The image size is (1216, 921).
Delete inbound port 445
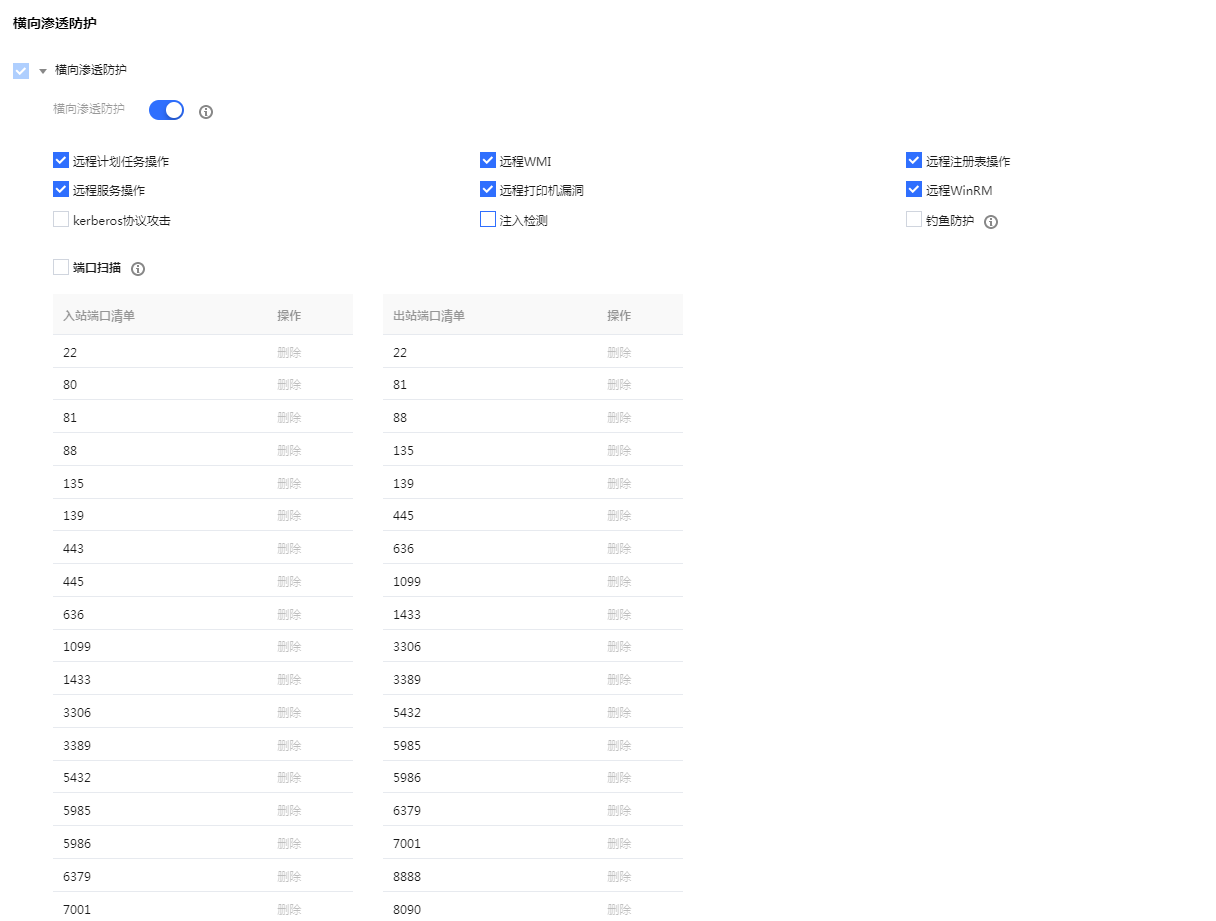click(x=289, y=582)
